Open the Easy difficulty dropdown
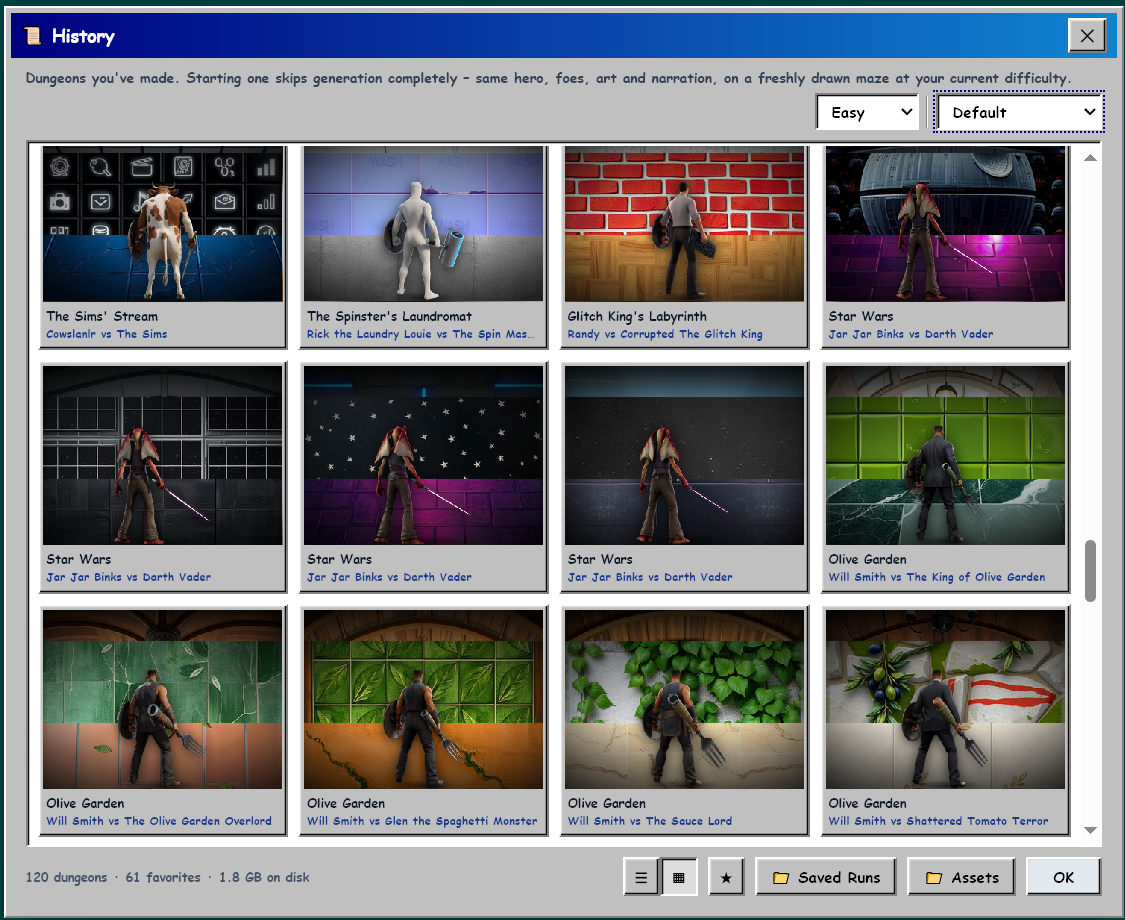1125x920 pixels. coord(867,113)
